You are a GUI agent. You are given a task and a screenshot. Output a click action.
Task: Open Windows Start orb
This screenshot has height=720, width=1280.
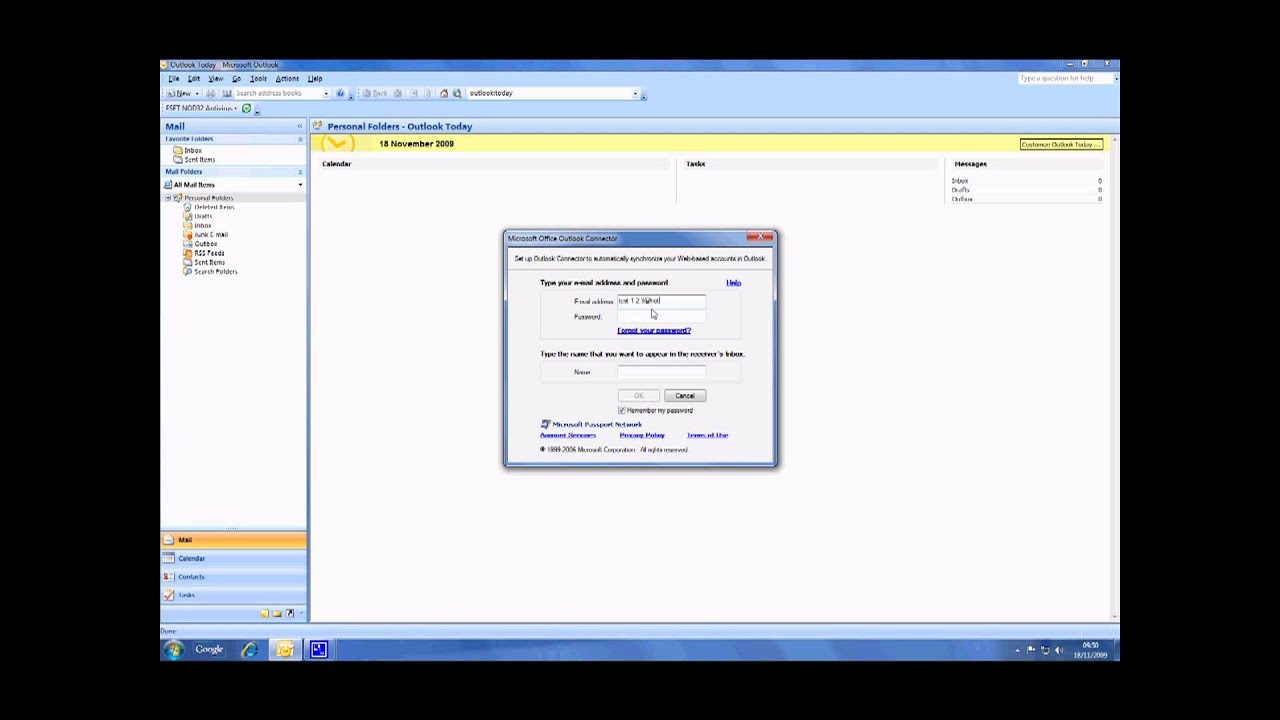click(174, 650)
